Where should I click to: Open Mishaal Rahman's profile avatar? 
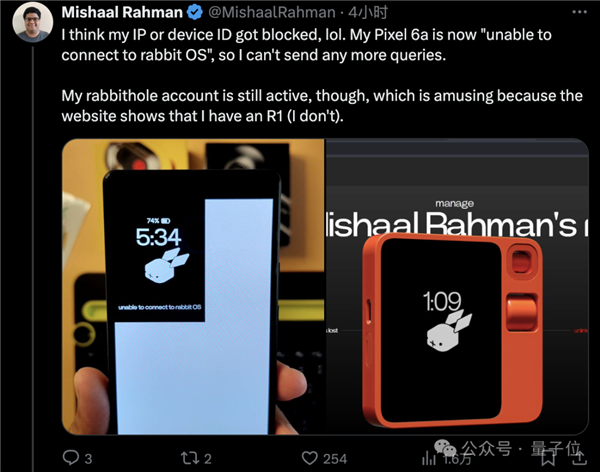(33, 21)
